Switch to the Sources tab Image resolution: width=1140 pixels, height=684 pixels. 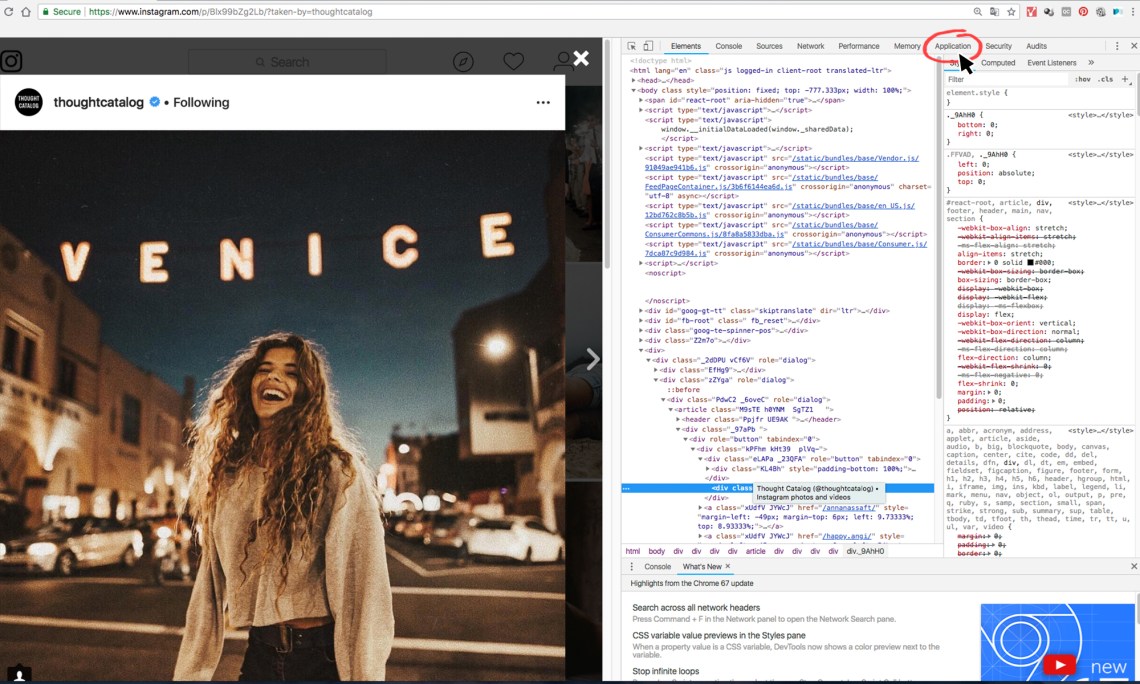click(x=769, y=46)
